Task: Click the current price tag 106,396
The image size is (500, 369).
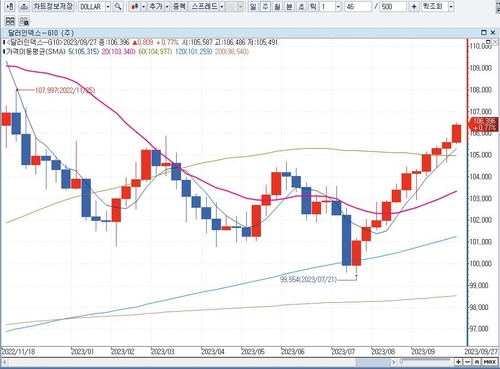Action: 484,124
